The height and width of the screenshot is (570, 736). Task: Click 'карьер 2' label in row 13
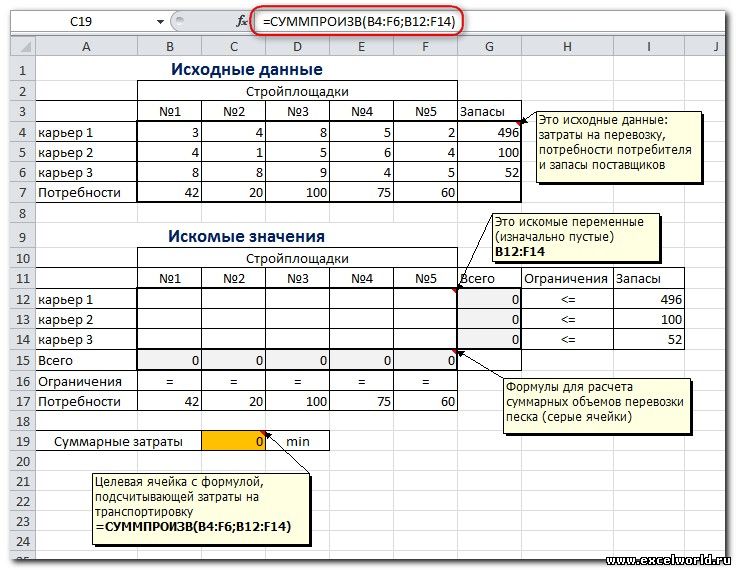click(86, 319)
